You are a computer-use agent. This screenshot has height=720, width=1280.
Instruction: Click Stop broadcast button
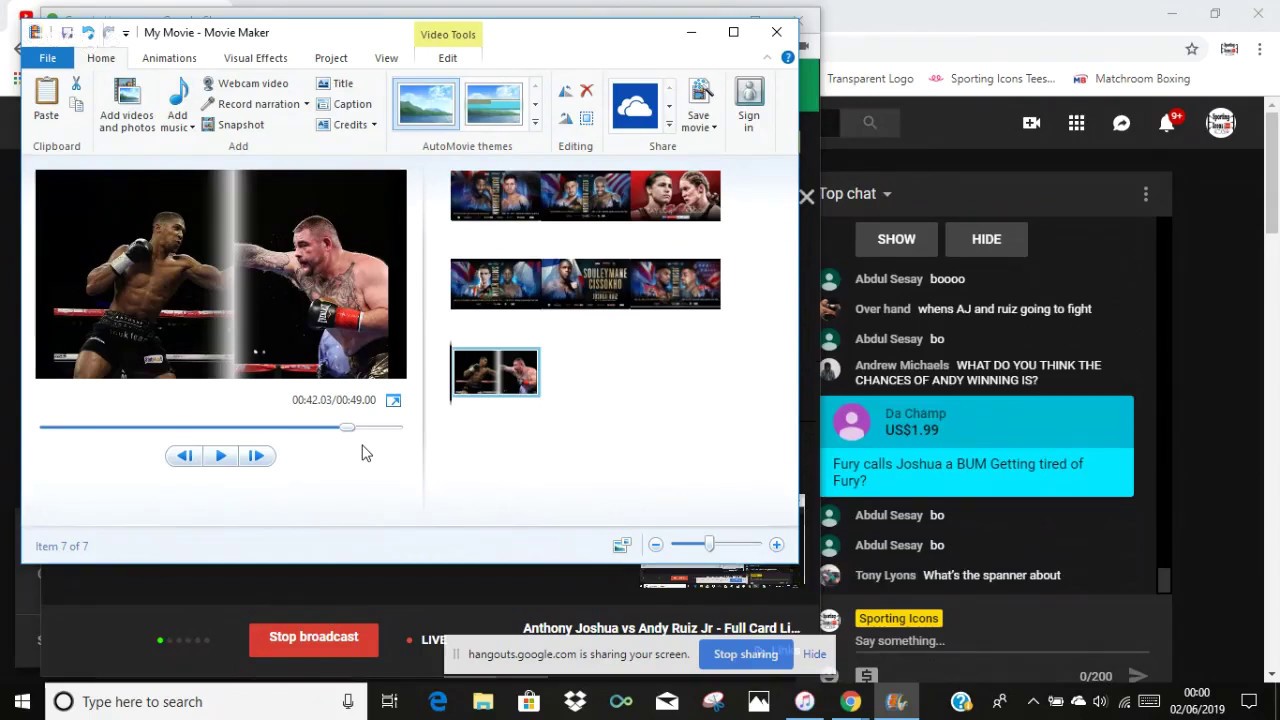pyautogui.click(x=313, y=637)
